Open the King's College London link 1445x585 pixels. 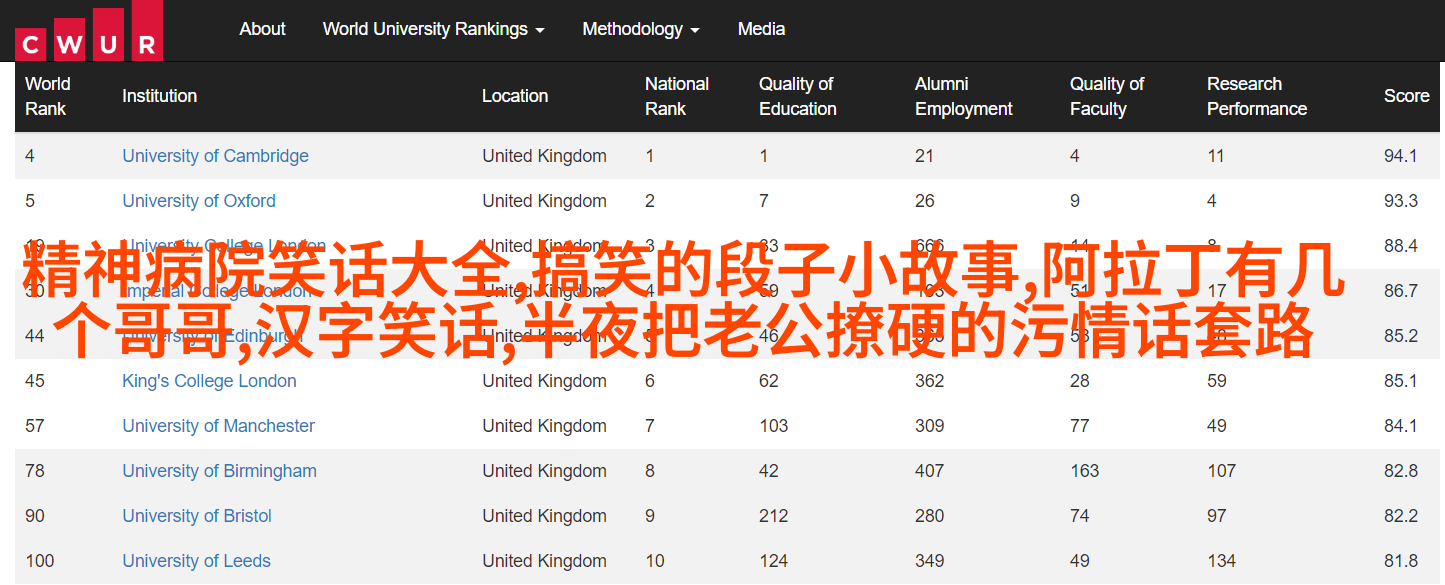pyautogui.click(x=209, y=381)
